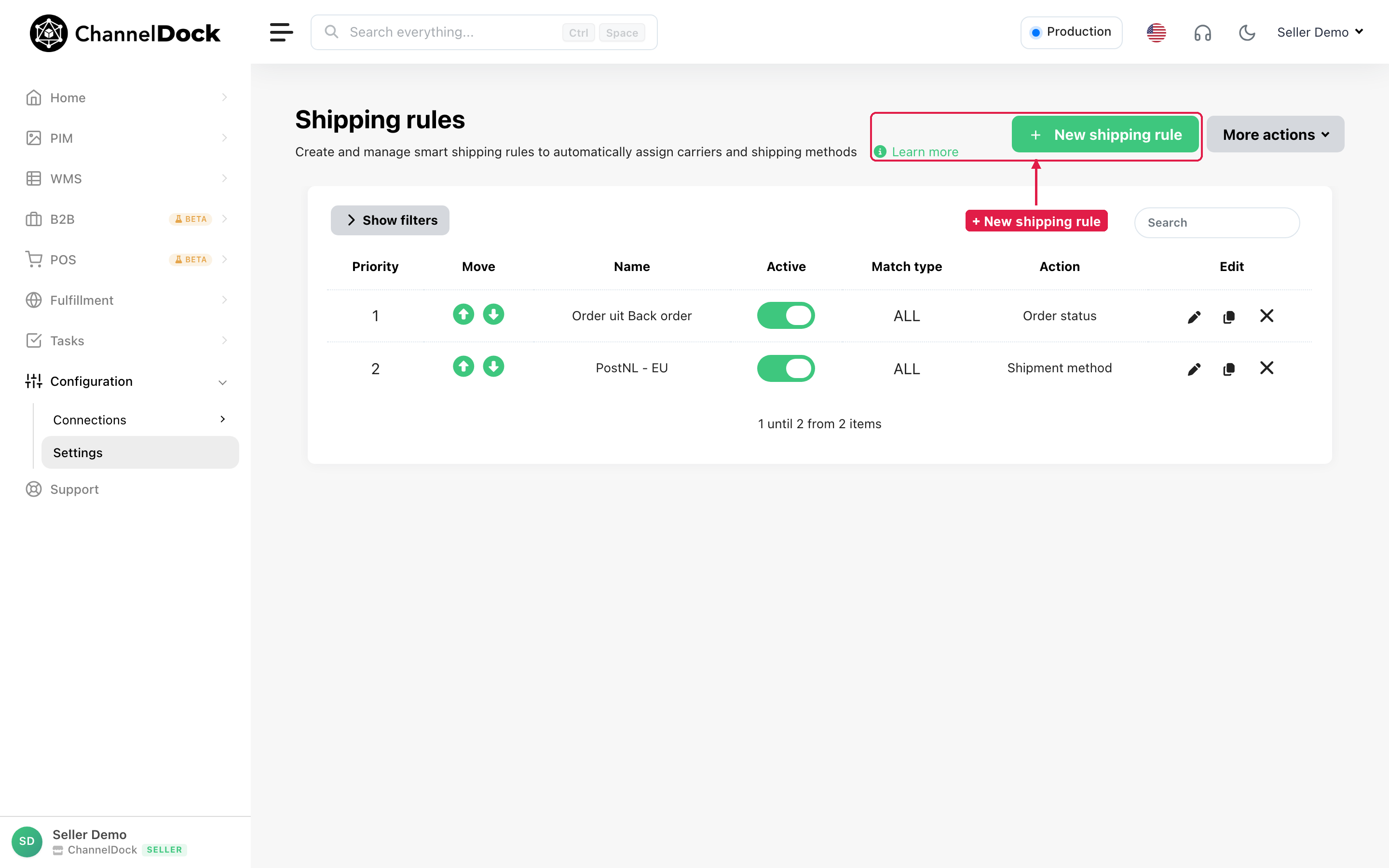Click the Shipment method action cell
The image size is (1389, 868).
coord(1060,368)
